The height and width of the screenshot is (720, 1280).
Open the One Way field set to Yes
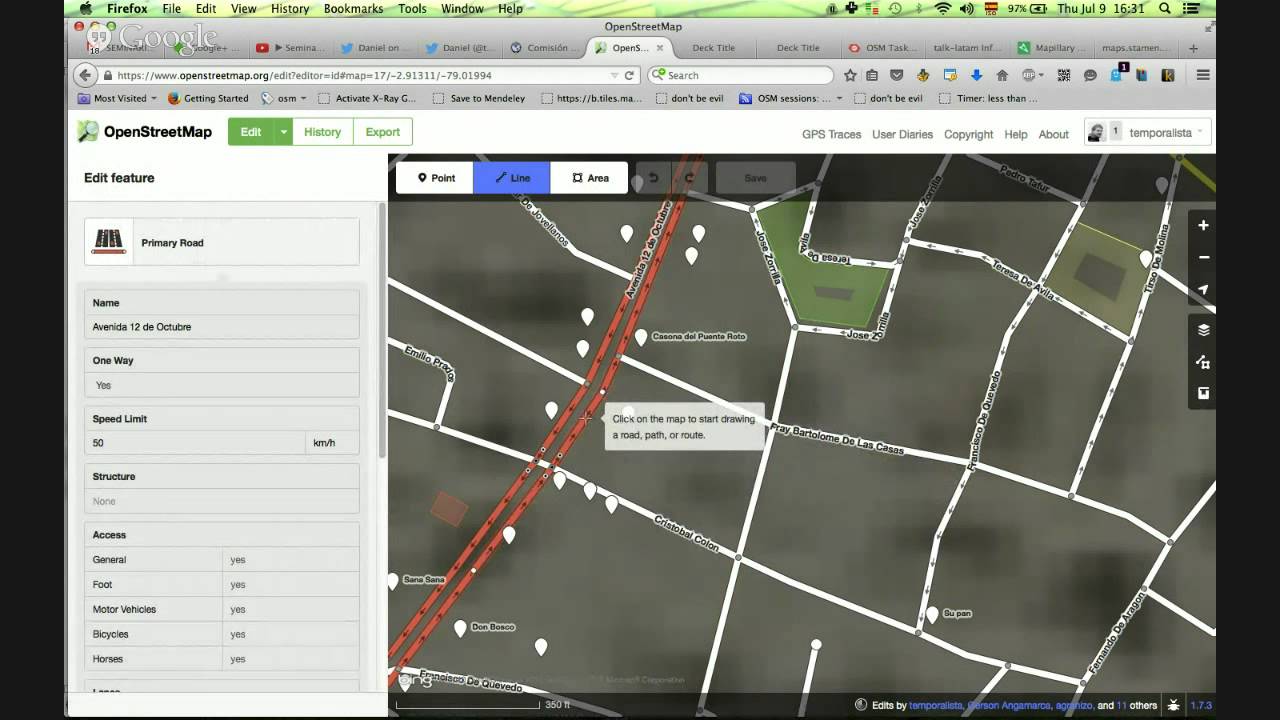(x=222, y=385)
